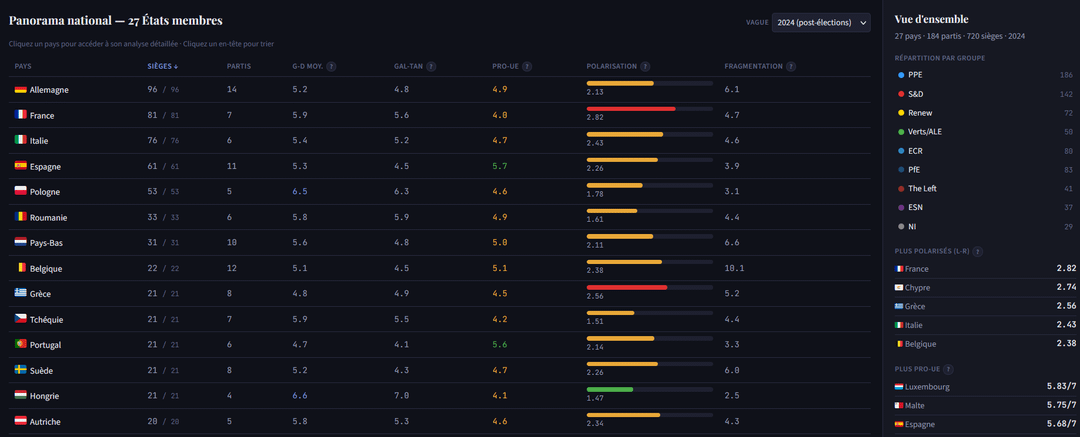Click the Hongrie green polarisation bar
Image resolution: width=1080 pixels, height=437 pixels.
tap(610, 390)
